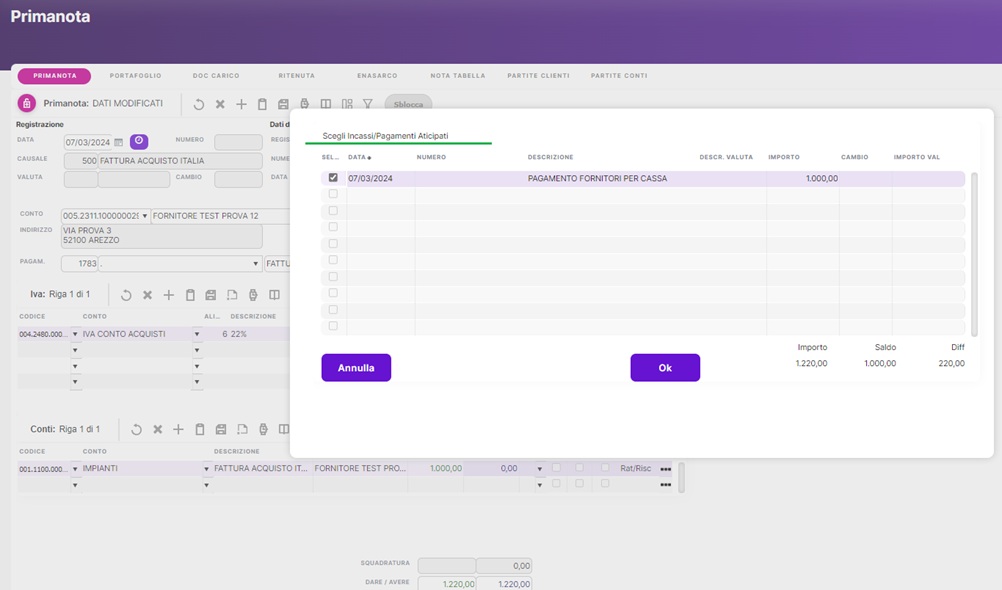Screen dimensions: 1002x590
Task: Check the third row checkbox in payments list
Action: click(333, 210)
